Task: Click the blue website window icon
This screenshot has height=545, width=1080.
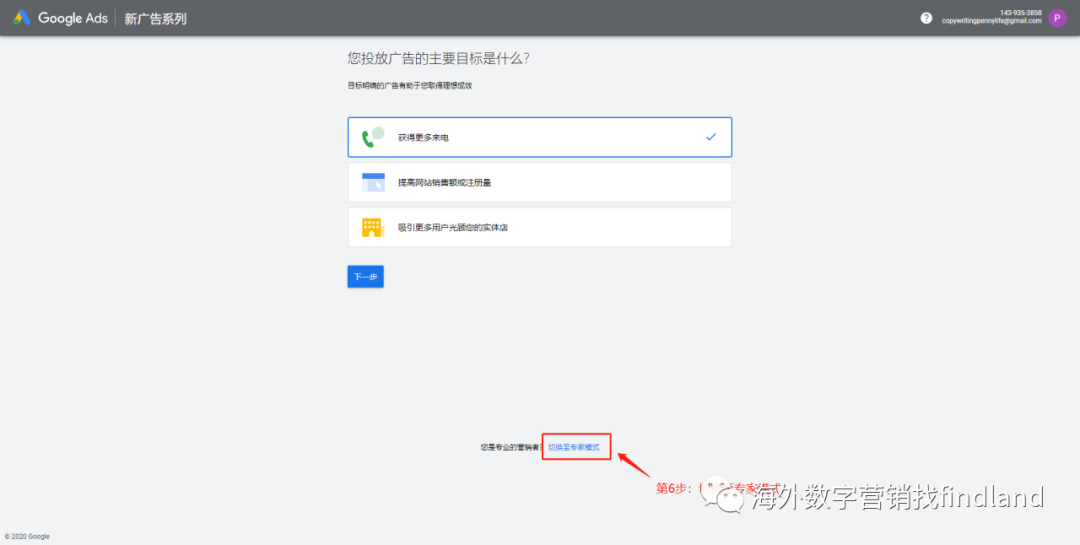Action: (373, 183)
